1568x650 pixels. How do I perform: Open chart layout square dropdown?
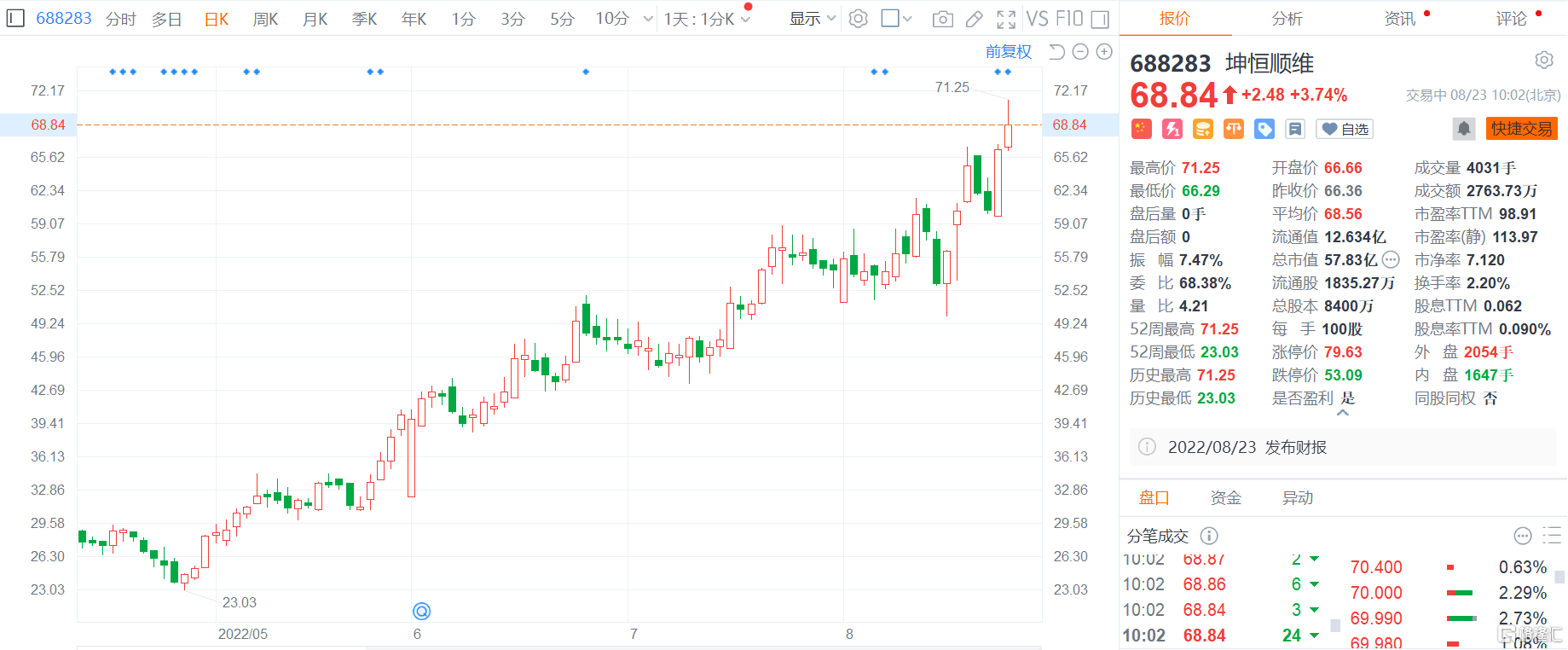[x=896, y=18]
